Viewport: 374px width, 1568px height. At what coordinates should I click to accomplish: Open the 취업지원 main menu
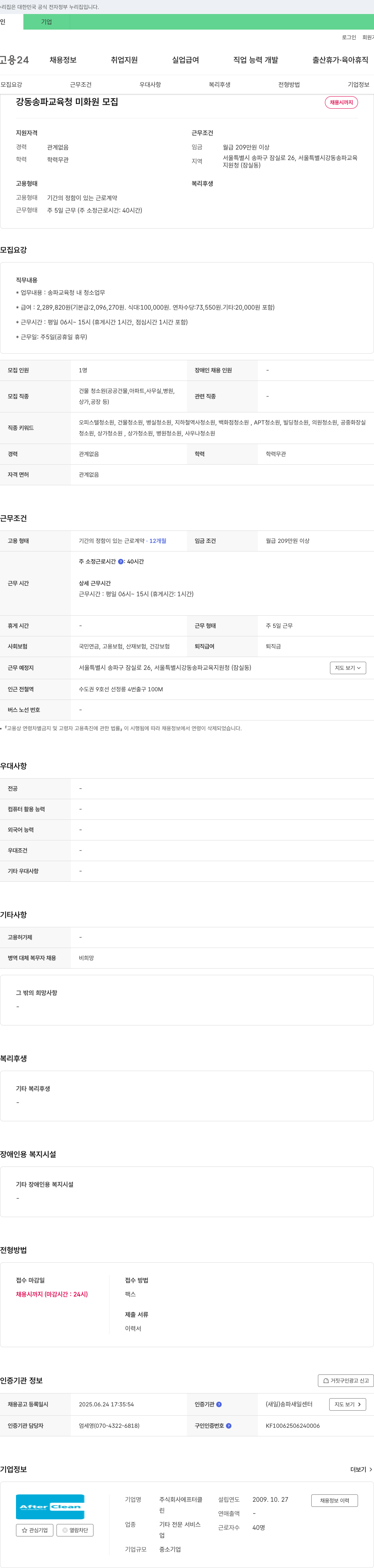pyautogui.click(x=124, y=60)
